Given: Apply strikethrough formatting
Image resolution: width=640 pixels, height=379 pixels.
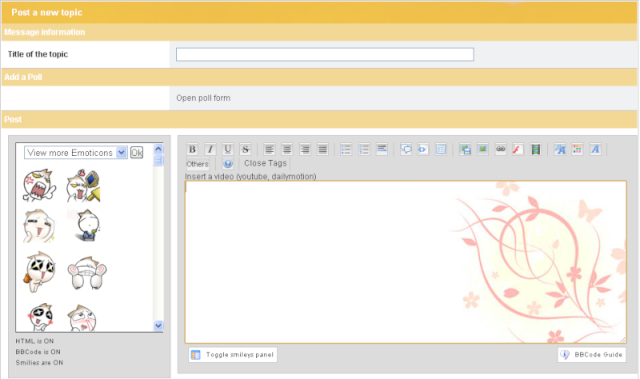Looking at the screenshot, I should (245, 149).
